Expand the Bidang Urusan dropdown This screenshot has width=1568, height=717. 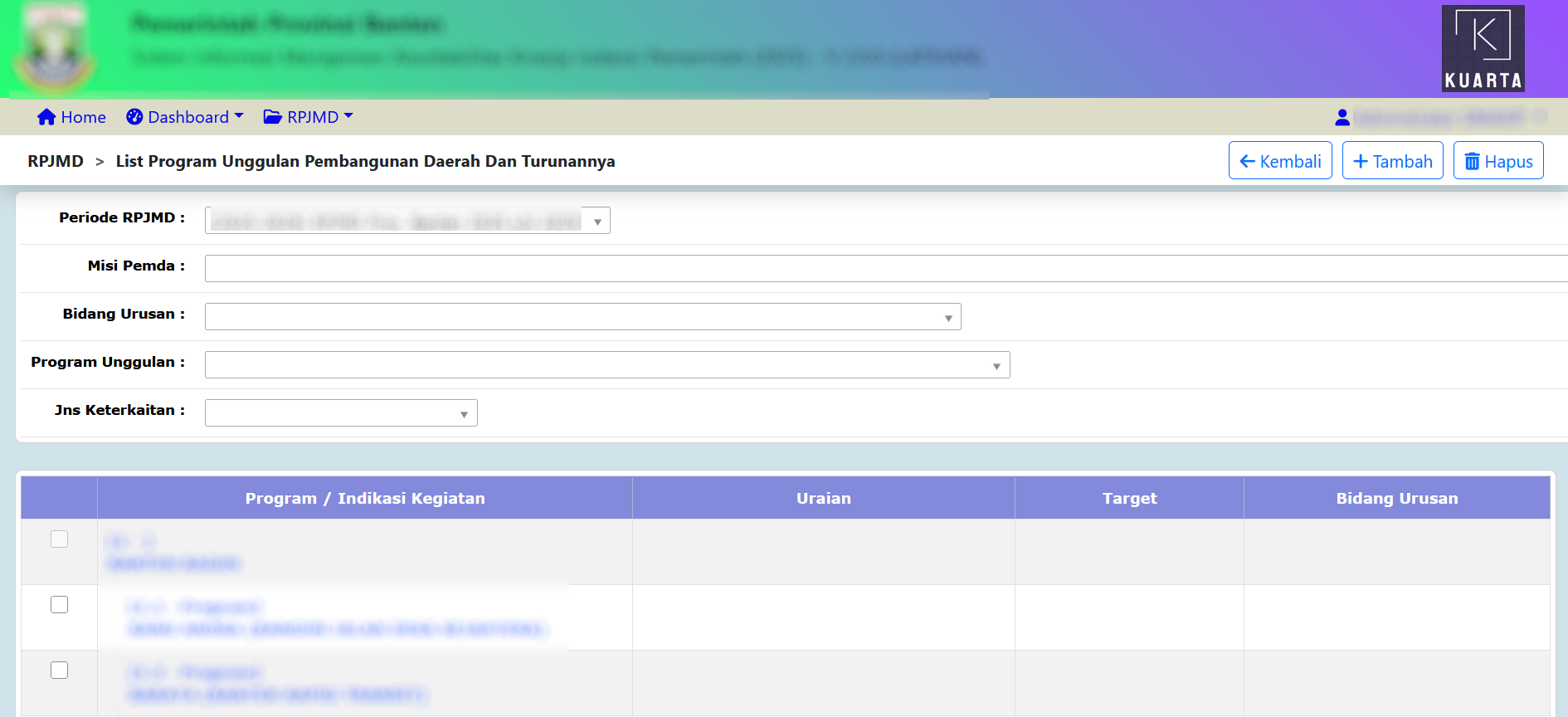[582, 317]
